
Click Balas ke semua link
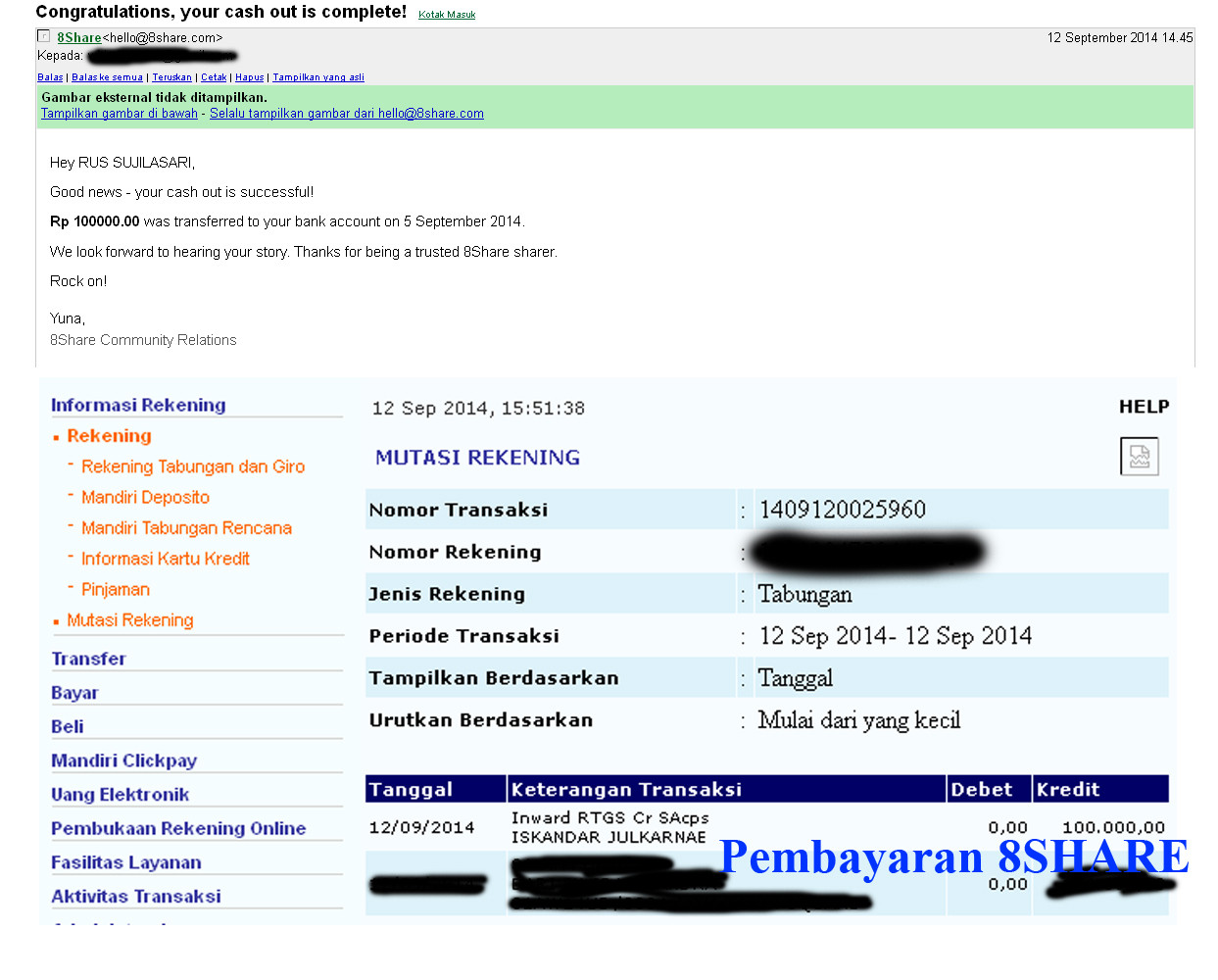click(x=108, y=77)
